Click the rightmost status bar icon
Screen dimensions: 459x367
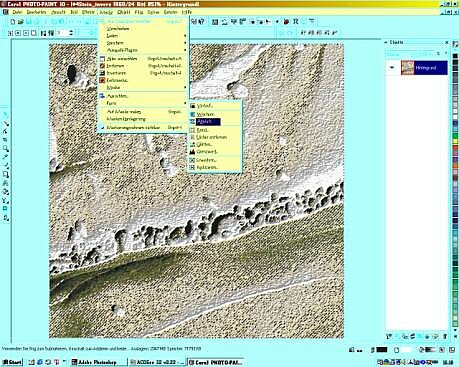tap(452, 350)
